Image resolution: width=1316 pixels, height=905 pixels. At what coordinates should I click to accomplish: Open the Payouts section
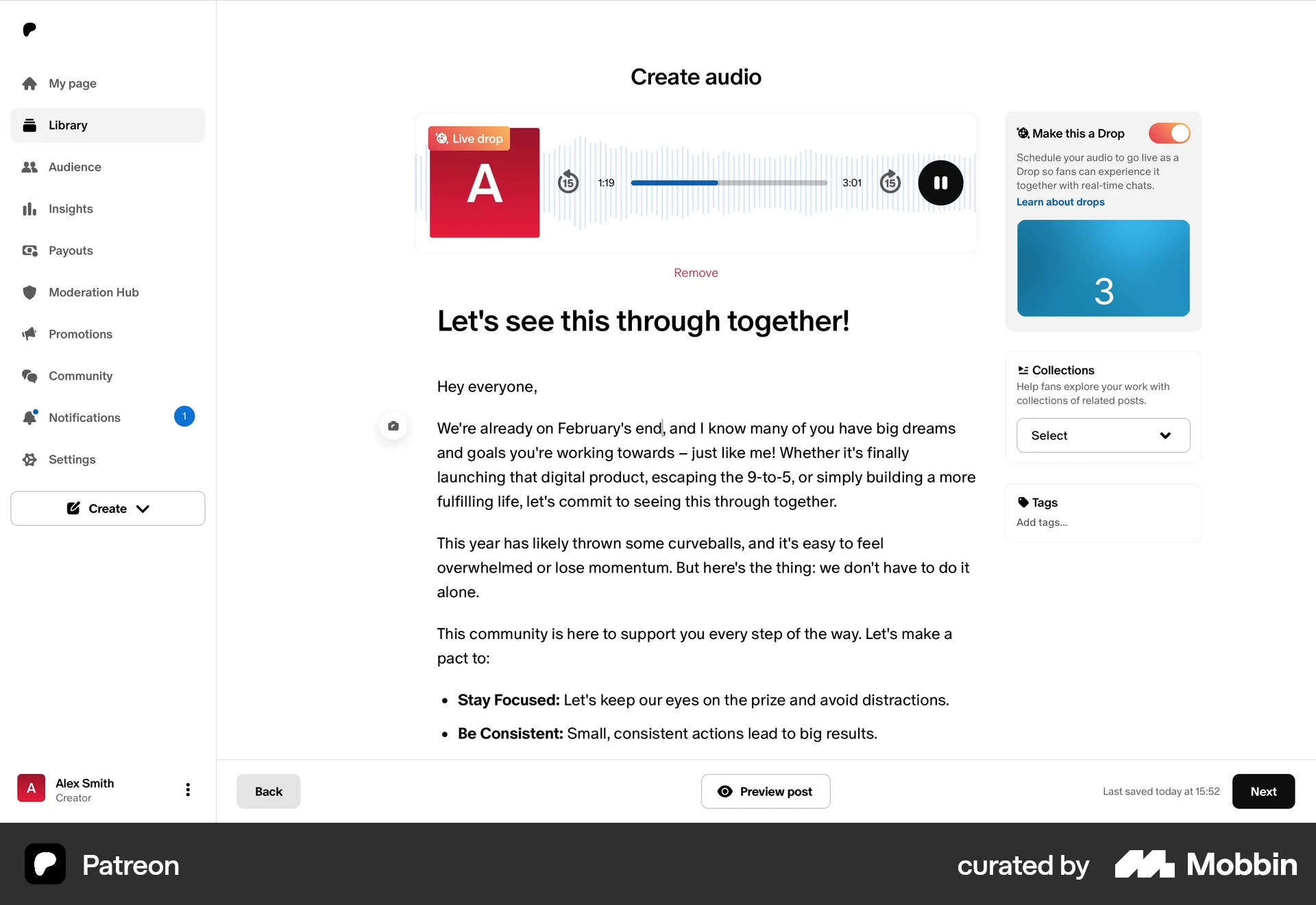point(71,250)
